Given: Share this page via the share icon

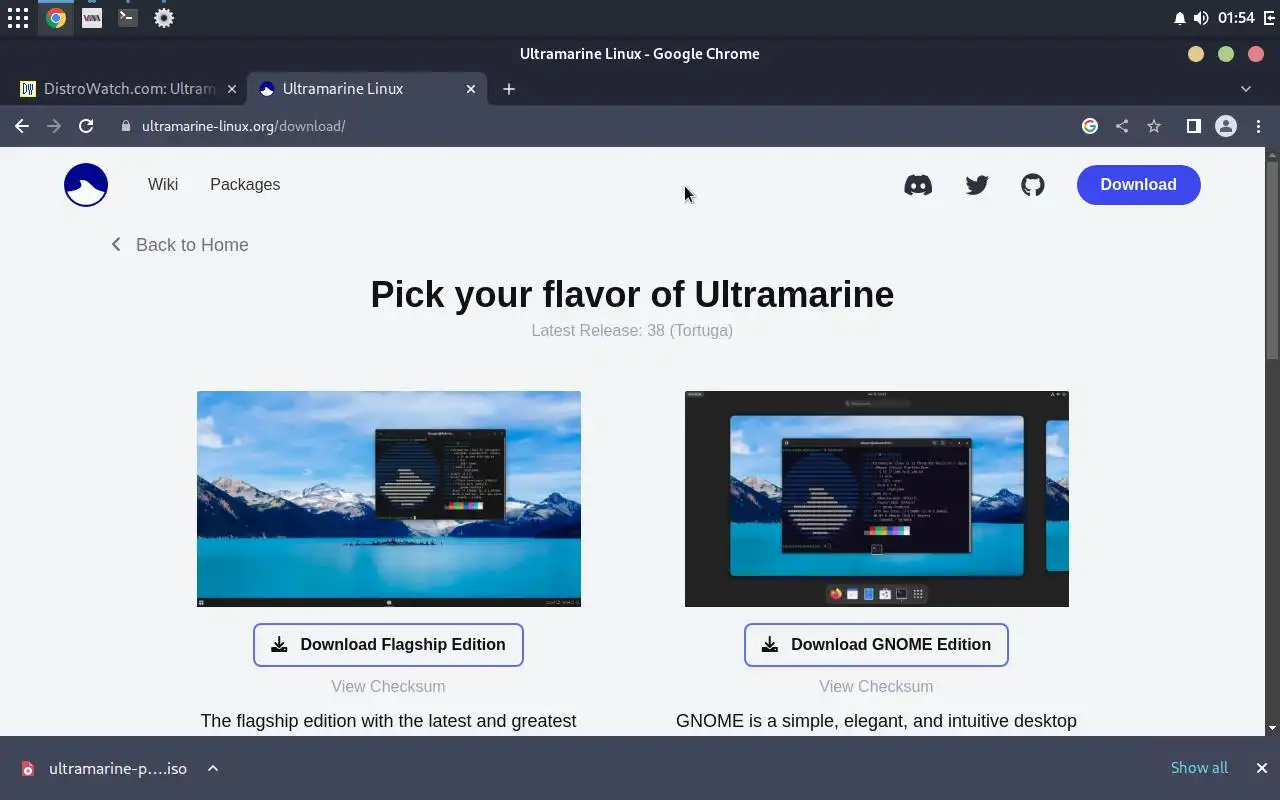Looking at the screenshot, I should (1122, 126).
